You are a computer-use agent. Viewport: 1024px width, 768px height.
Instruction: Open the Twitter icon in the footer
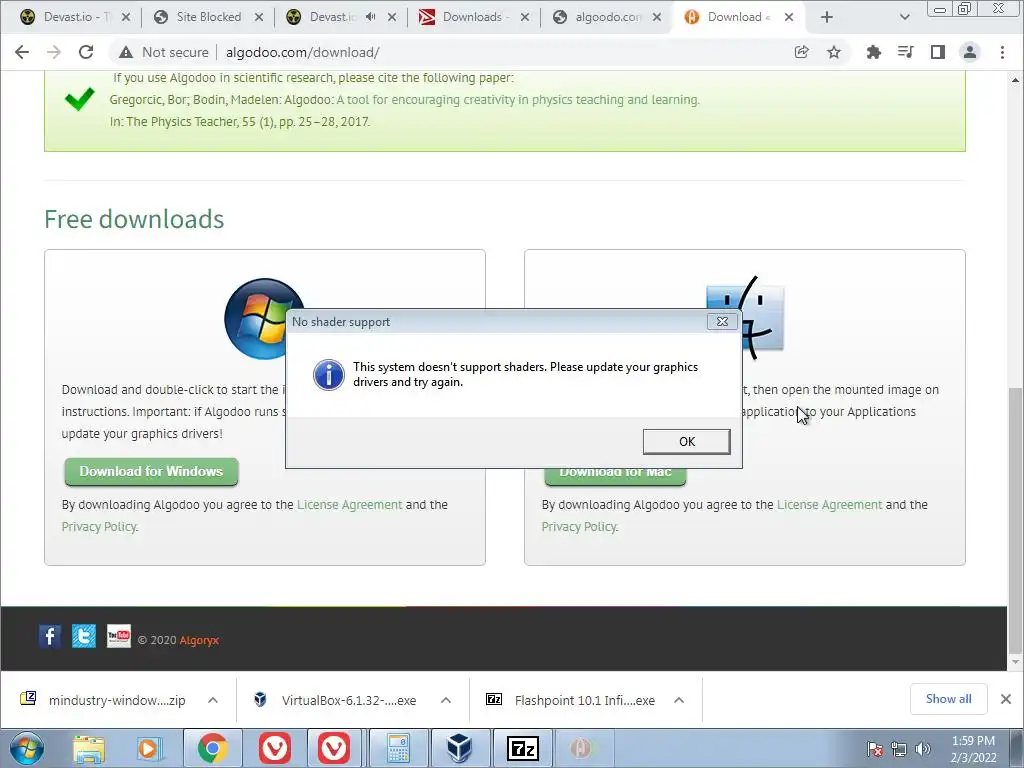click(84, 636)
